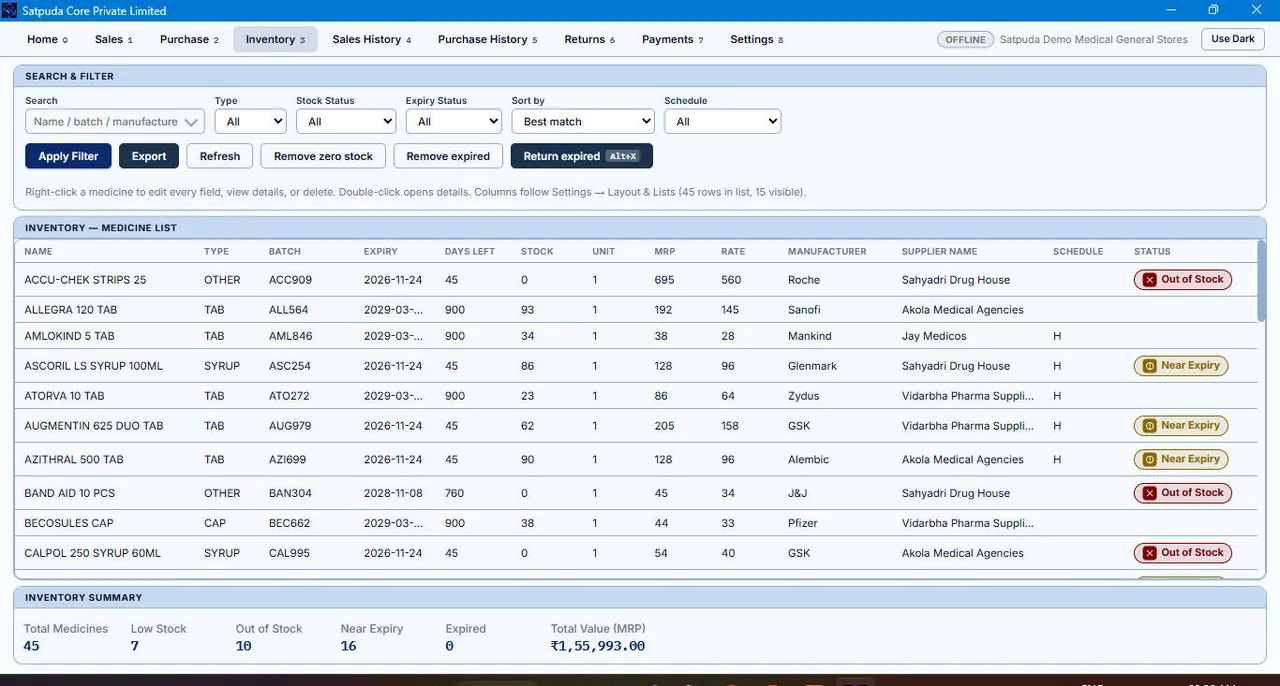The width and height of the screenshot is (1280, 686).
Task: Select the ACCU-CHEK STRIPS 25 row
Action: [636, 280]
